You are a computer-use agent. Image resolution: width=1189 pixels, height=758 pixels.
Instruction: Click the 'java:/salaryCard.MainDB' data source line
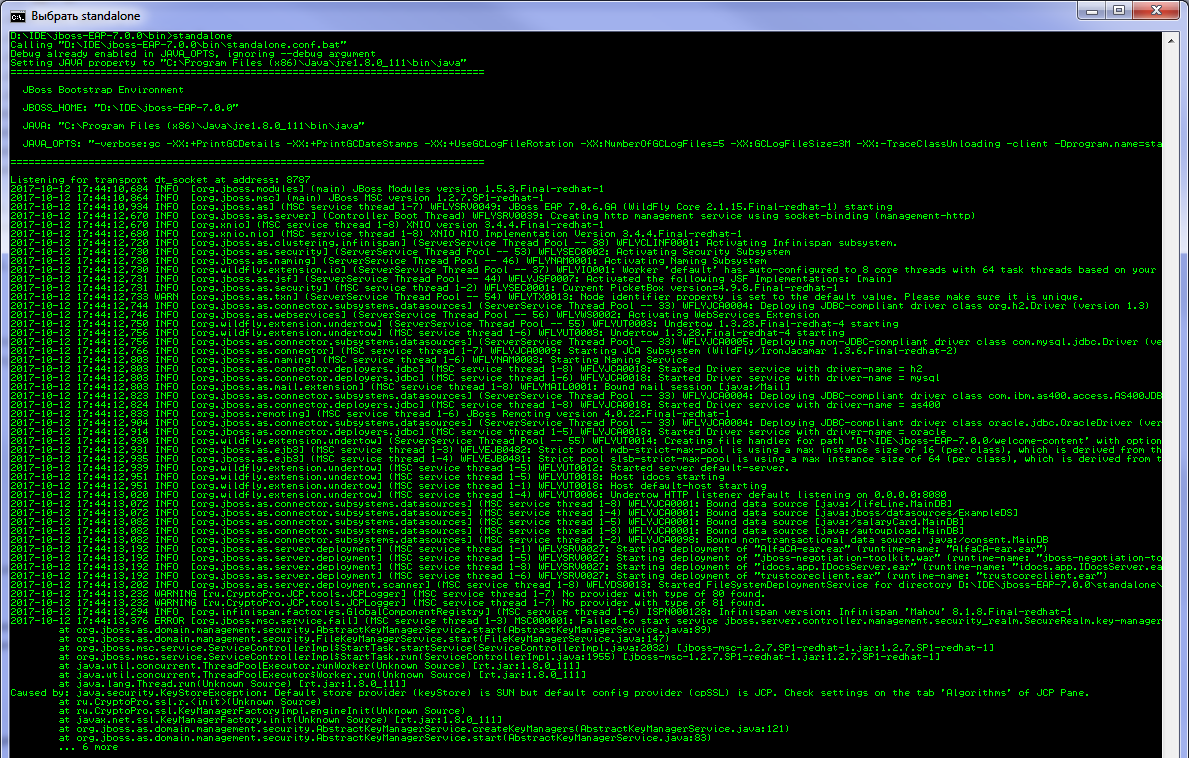pyautogui.click(x=487, y=522)
